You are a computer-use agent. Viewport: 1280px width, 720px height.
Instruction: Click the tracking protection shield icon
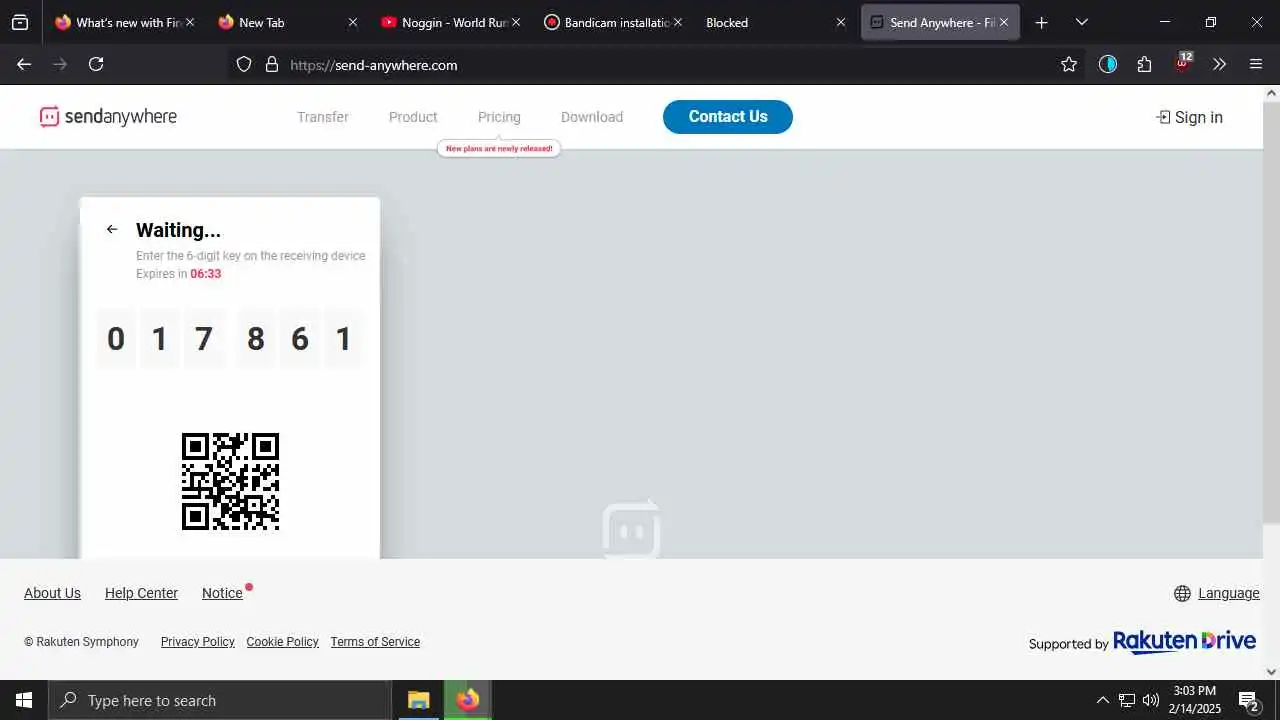pos(244,64)
